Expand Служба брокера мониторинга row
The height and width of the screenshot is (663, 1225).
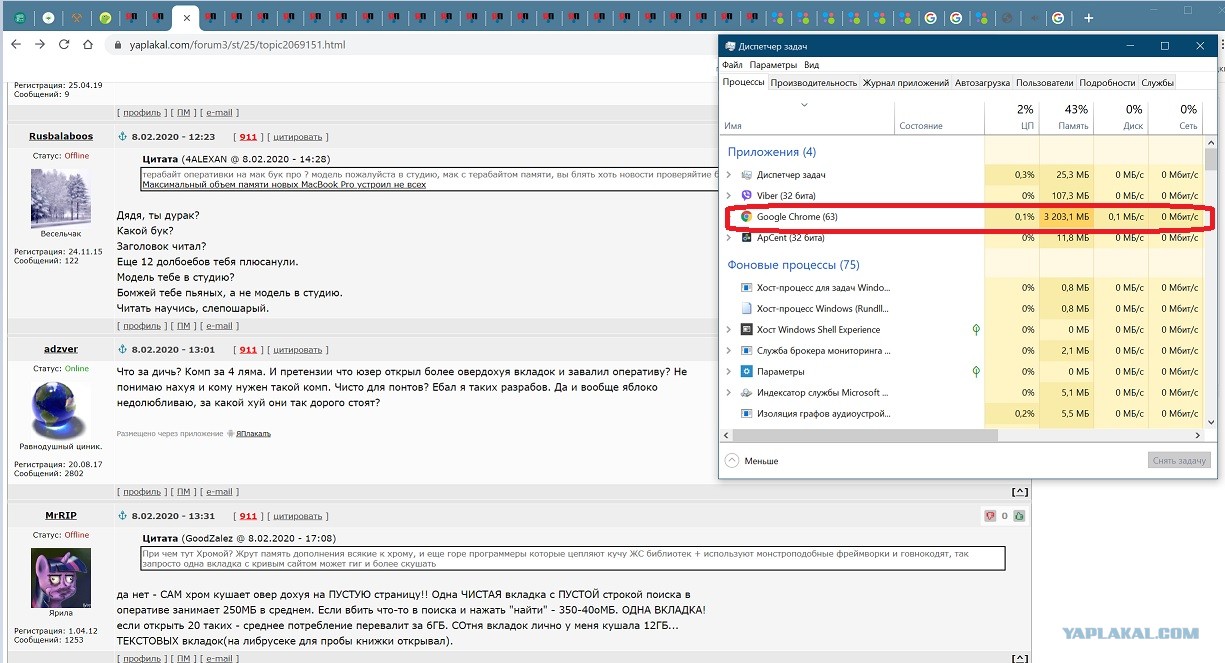point(728,350)
